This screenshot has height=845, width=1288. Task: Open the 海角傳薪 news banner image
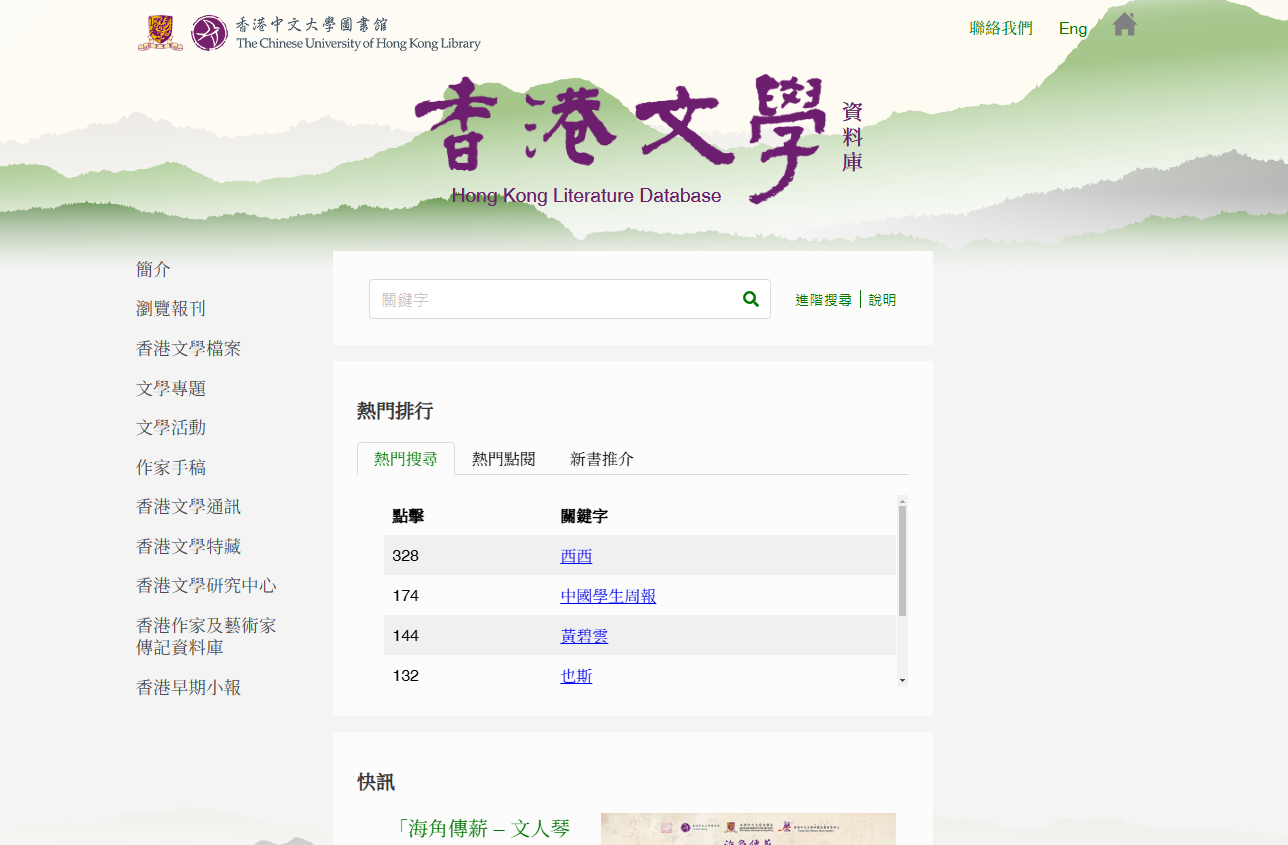pyautogui.click(x=748, y=829)
